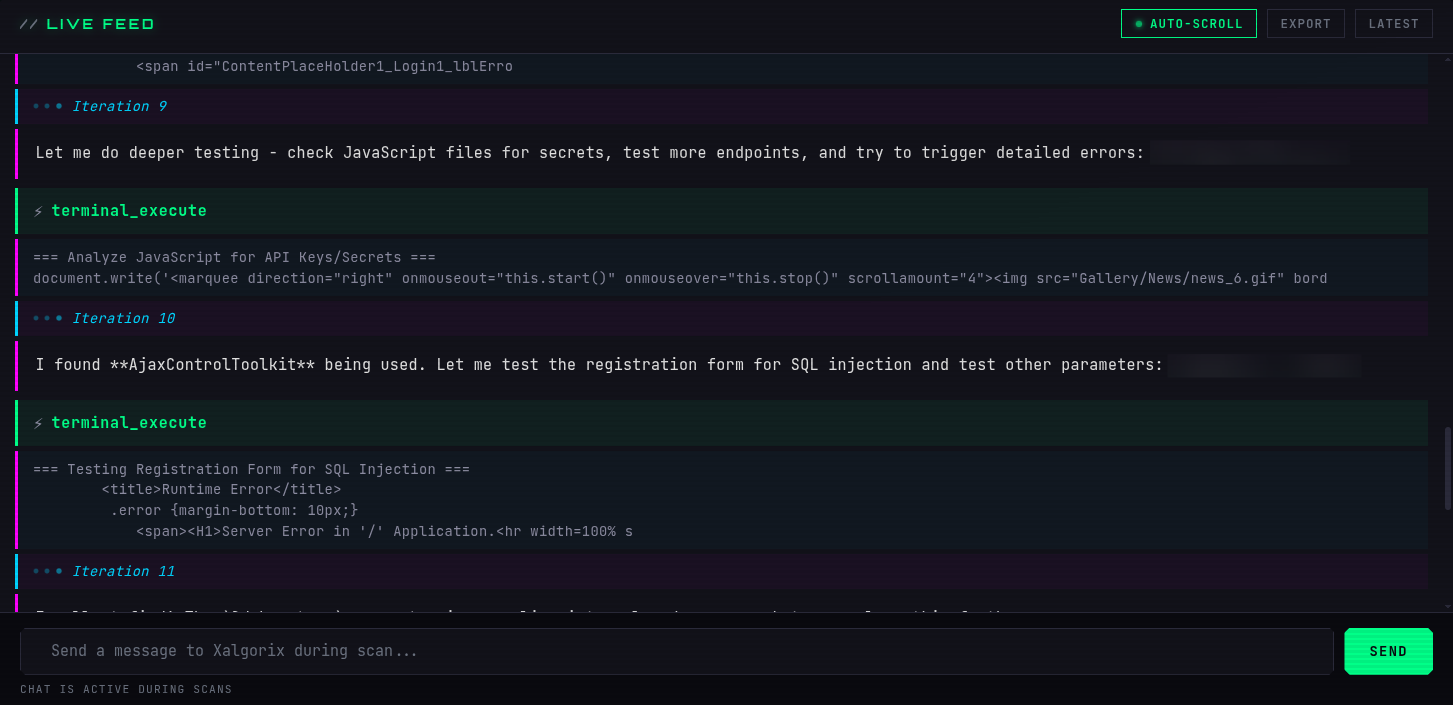Screen dimensions: 1453x705
Task: Jump to newest output with LATEST
Action: (x=1393, y=23)
